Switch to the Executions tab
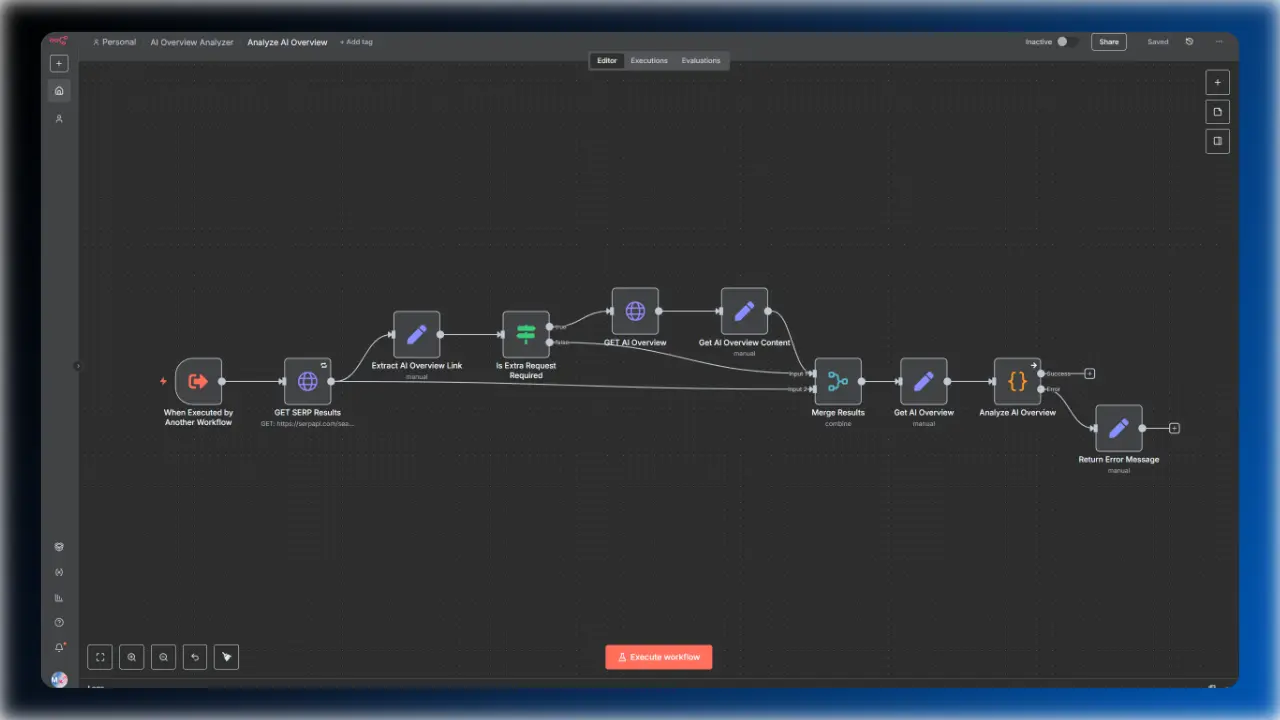 tap(648, 60)
